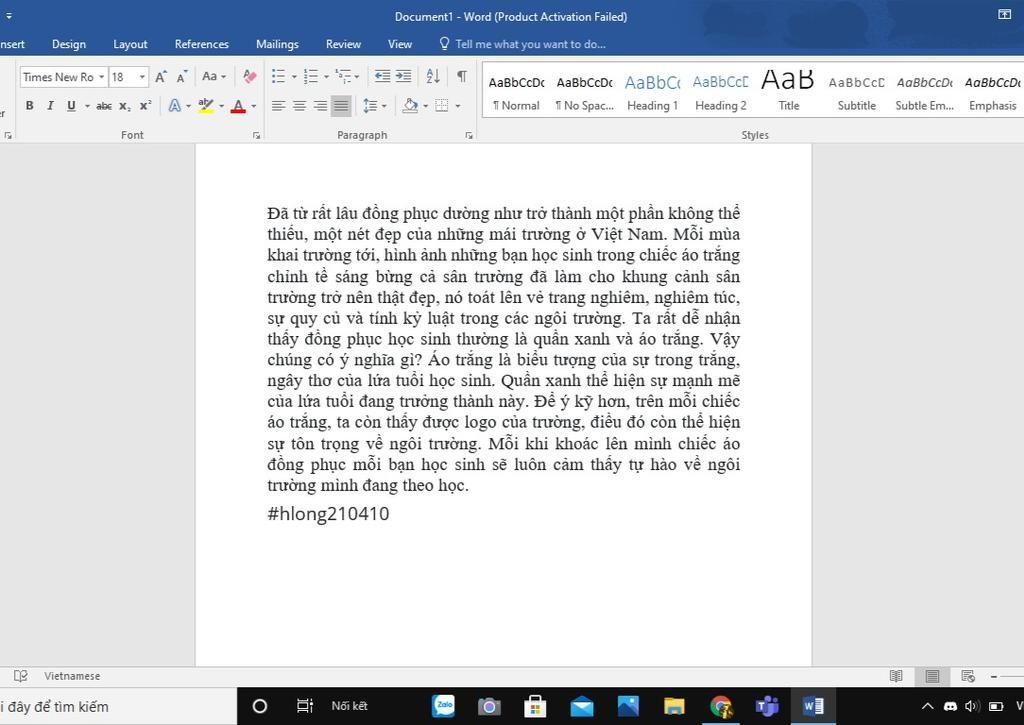1024x725 pixels.
Task: Click the numbering list icon
Action: 311,76
